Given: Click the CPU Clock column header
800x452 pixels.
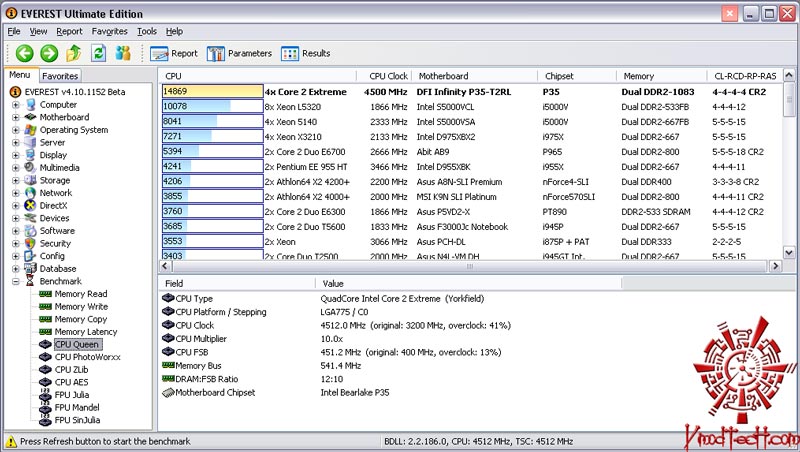Looking at the screenshot, I should coord(388,76).
